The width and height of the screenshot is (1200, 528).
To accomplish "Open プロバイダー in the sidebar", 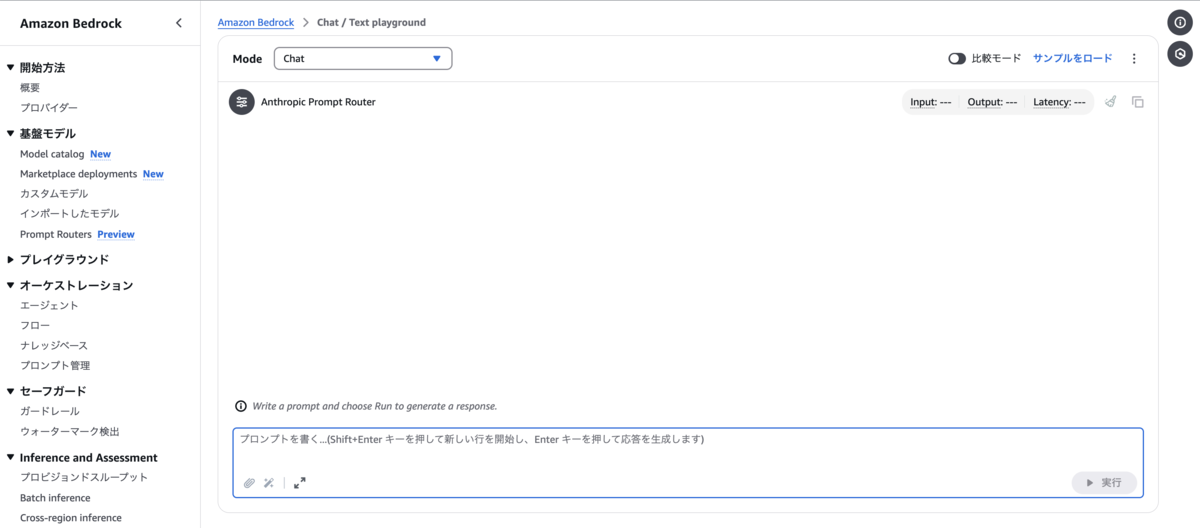I will coord(49,108).
